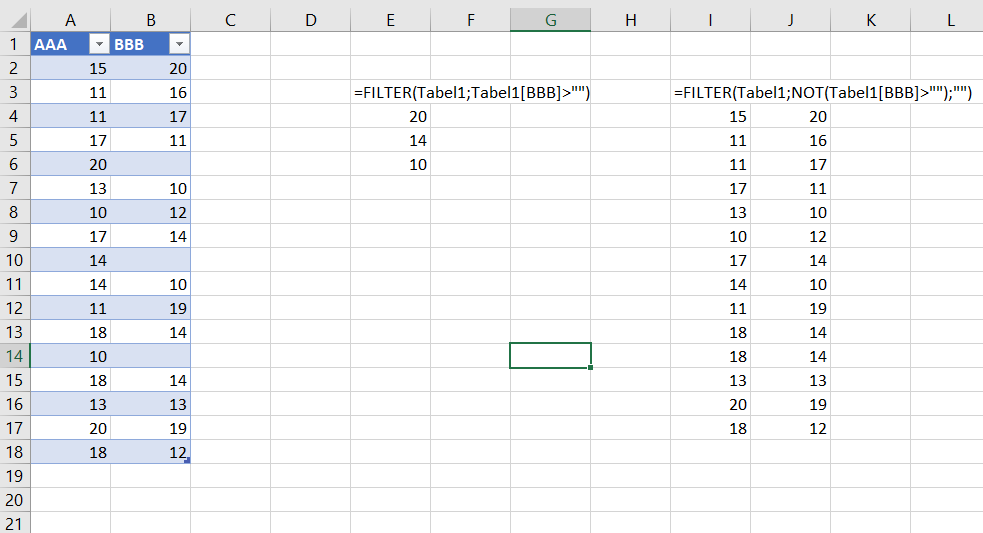This screenshot has height=533, width=983.
Task: Select column I header
Action: (x=710, y=20)
